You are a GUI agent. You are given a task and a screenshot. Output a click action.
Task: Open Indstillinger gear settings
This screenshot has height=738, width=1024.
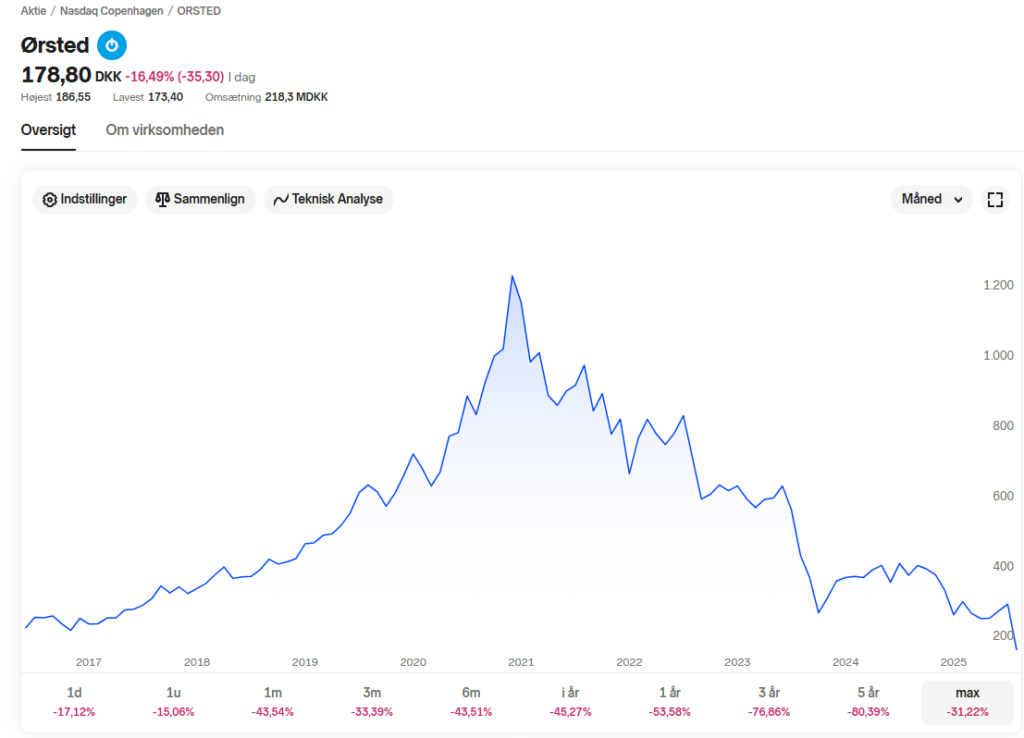click(85, 199)
